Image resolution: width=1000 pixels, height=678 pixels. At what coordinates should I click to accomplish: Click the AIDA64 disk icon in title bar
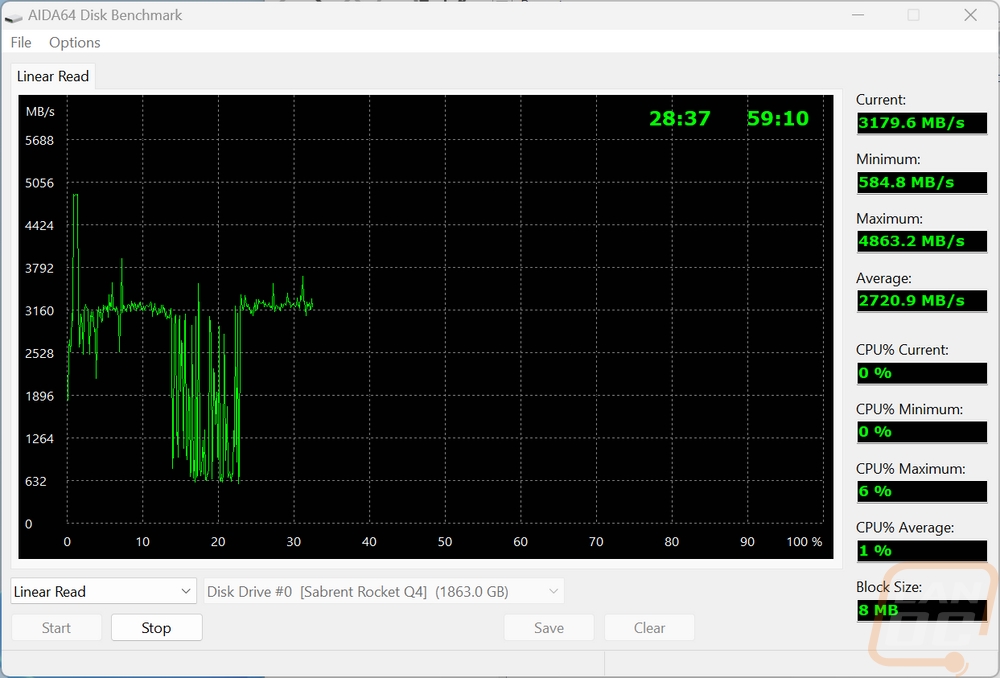coord(13,16)
